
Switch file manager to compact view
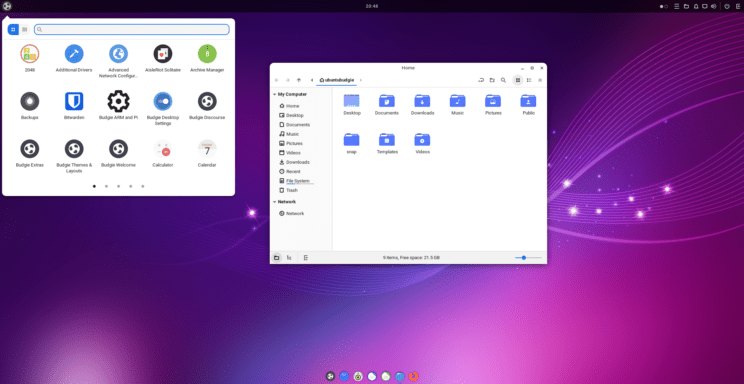(x=540, y=80)
